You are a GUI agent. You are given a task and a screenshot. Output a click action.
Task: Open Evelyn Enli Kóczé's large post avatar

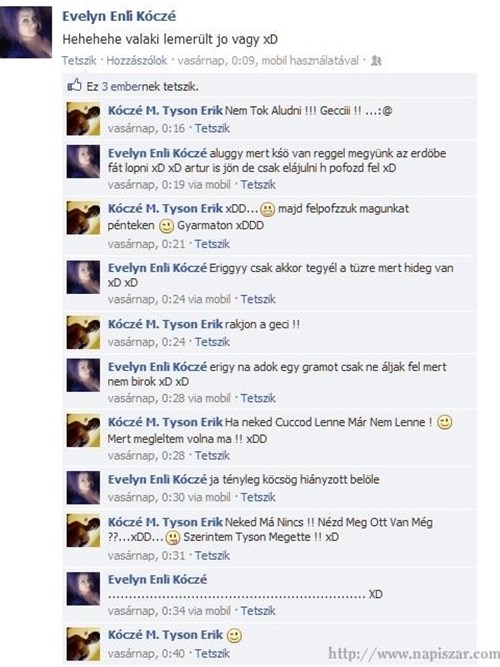click(x=26, y=32)
